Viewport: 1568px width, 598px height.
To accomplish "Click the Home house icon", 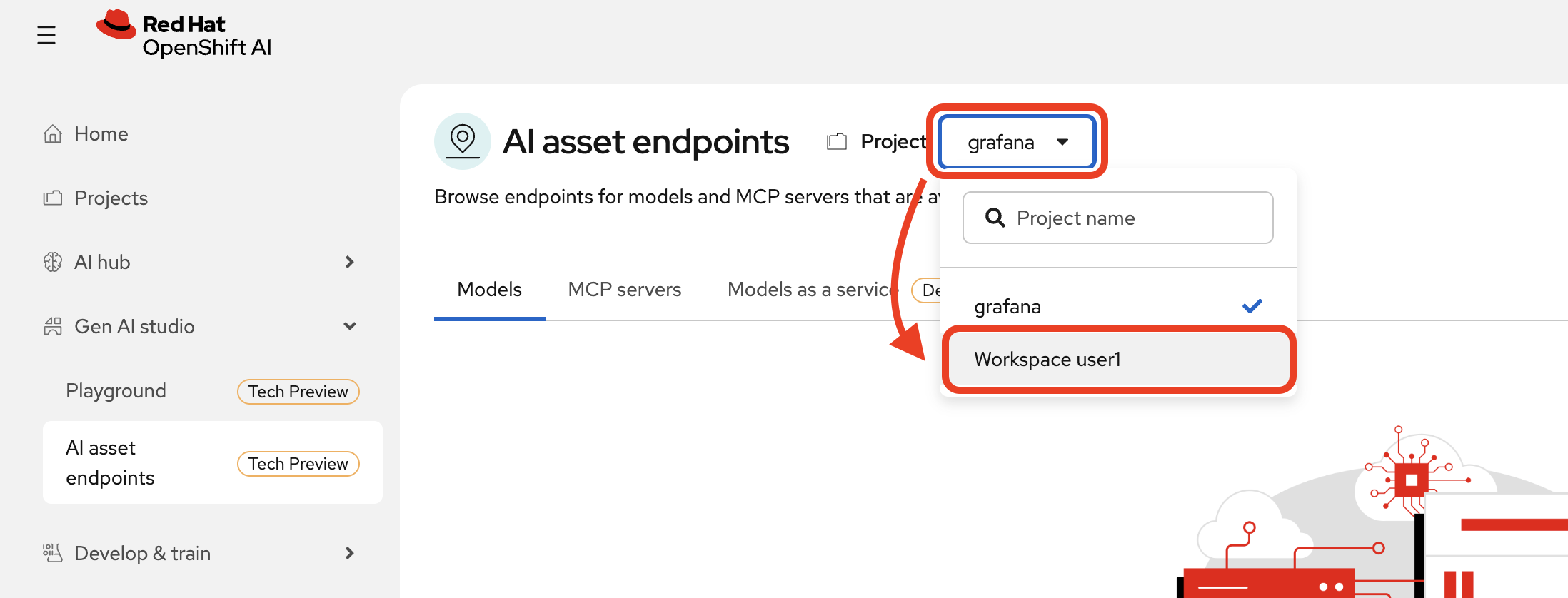I will tap(53, 133).
